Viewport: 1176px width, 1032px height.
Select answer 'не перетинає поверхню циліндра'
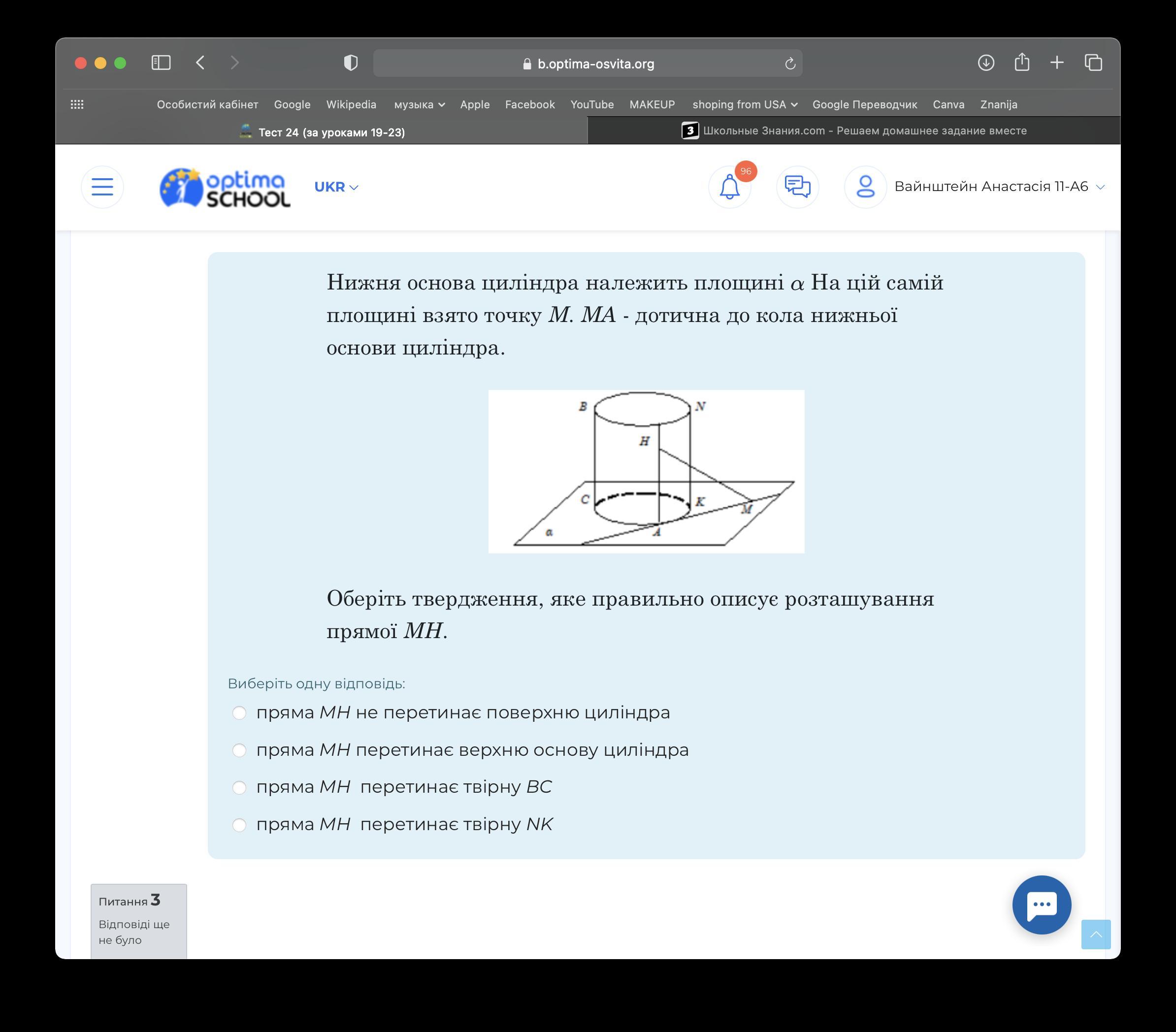(239, 713)
